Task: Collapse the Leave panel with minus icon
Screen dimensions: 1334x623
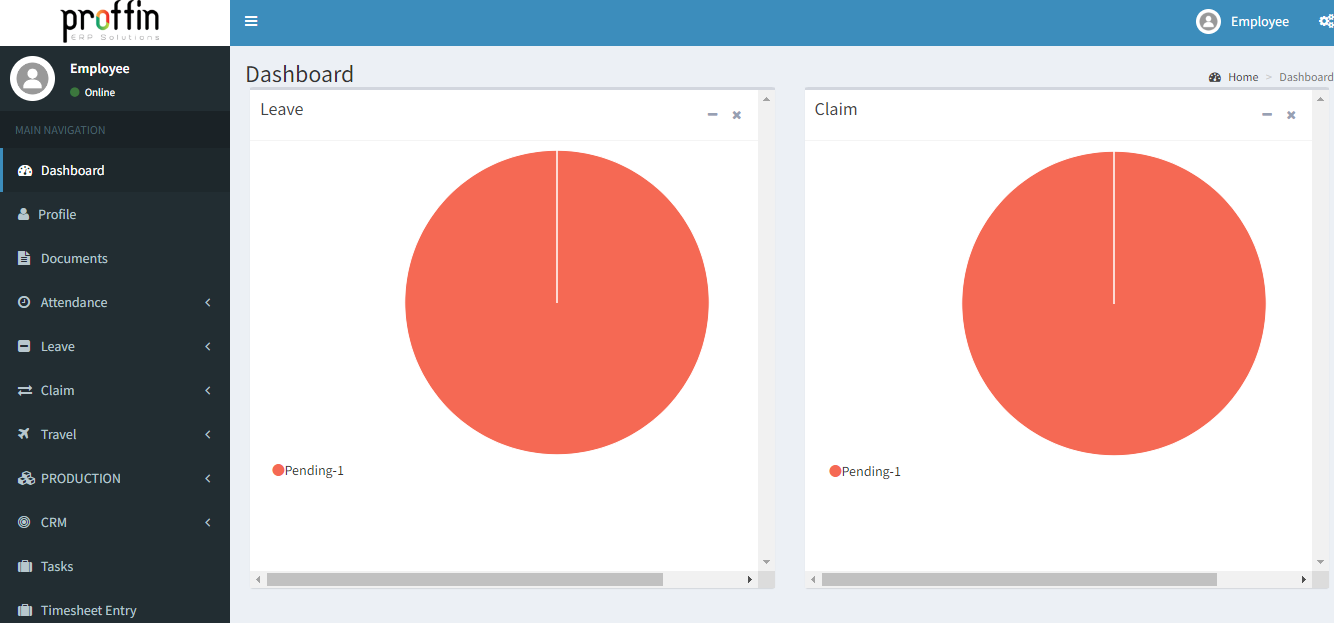Action: (713, 115)
